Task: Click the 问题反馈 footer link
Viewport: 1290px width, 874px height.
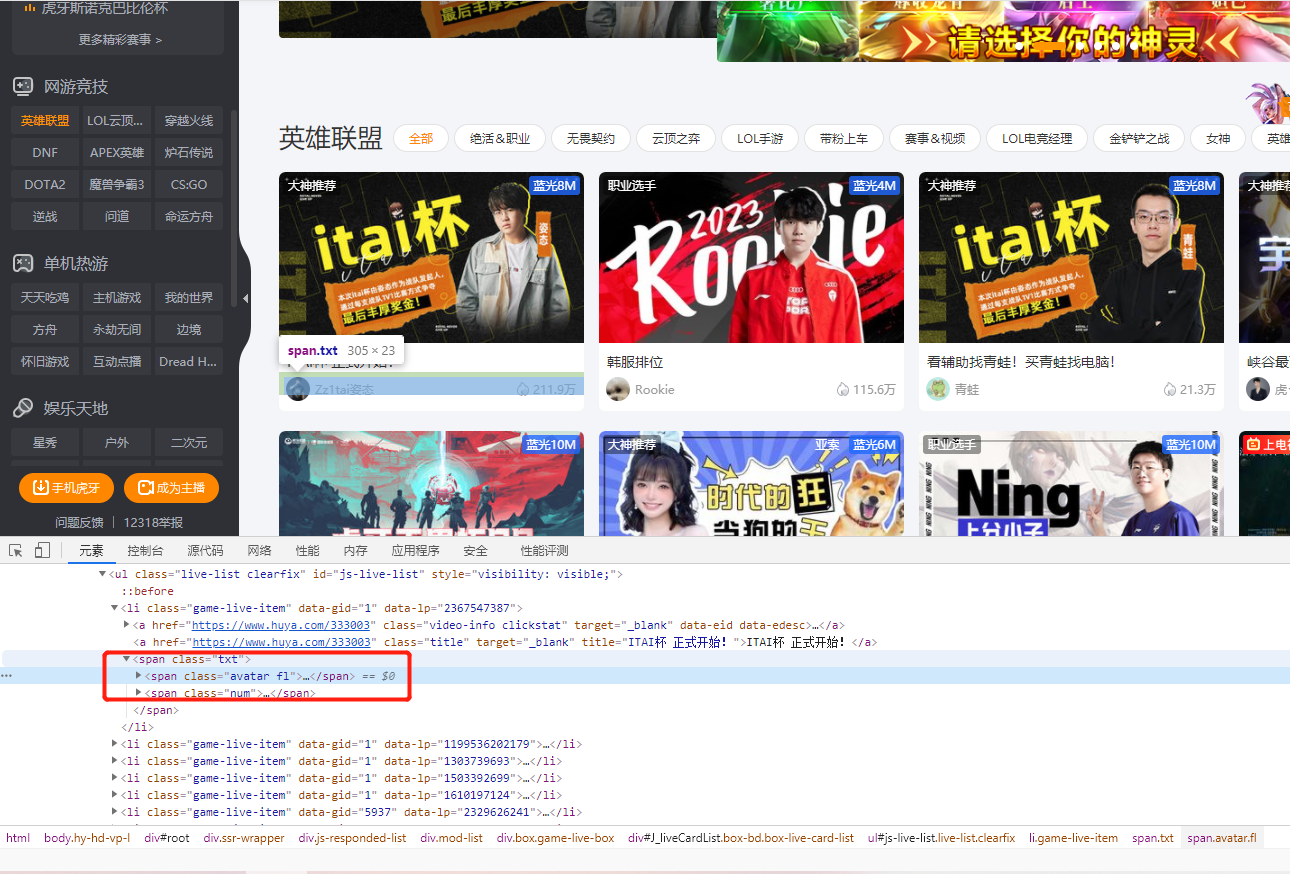Action: [79, 522]
